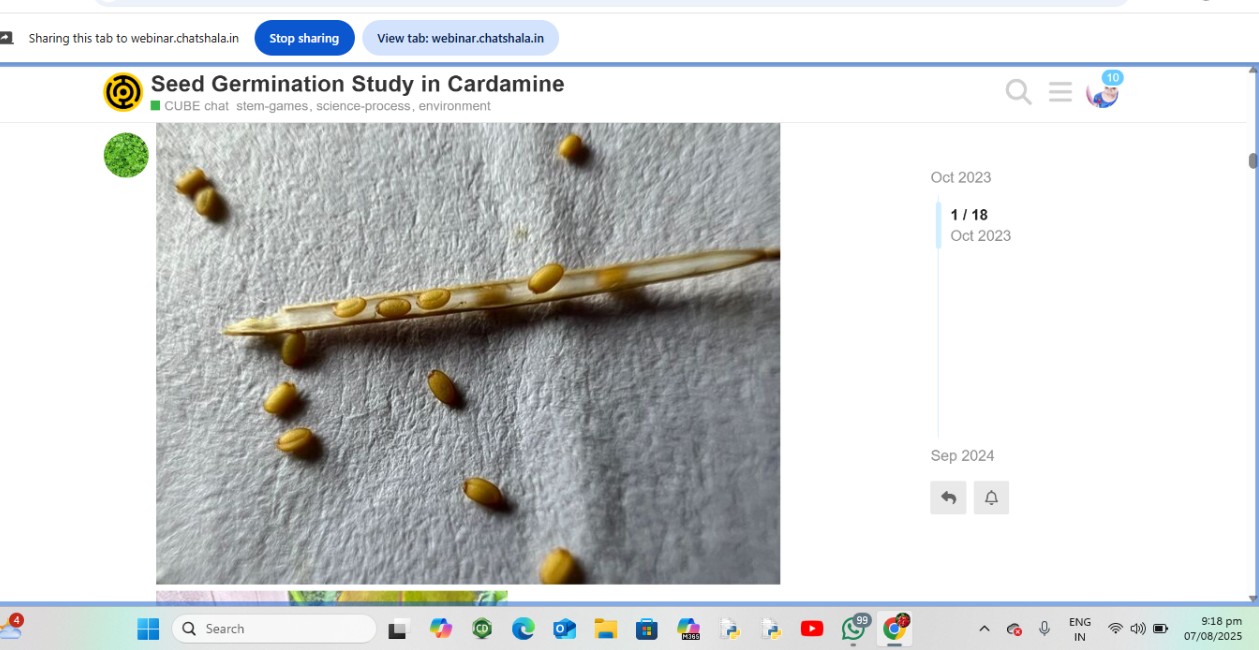Open the CUBE chat category link
1259x650 pixels.
click(196, 106)
